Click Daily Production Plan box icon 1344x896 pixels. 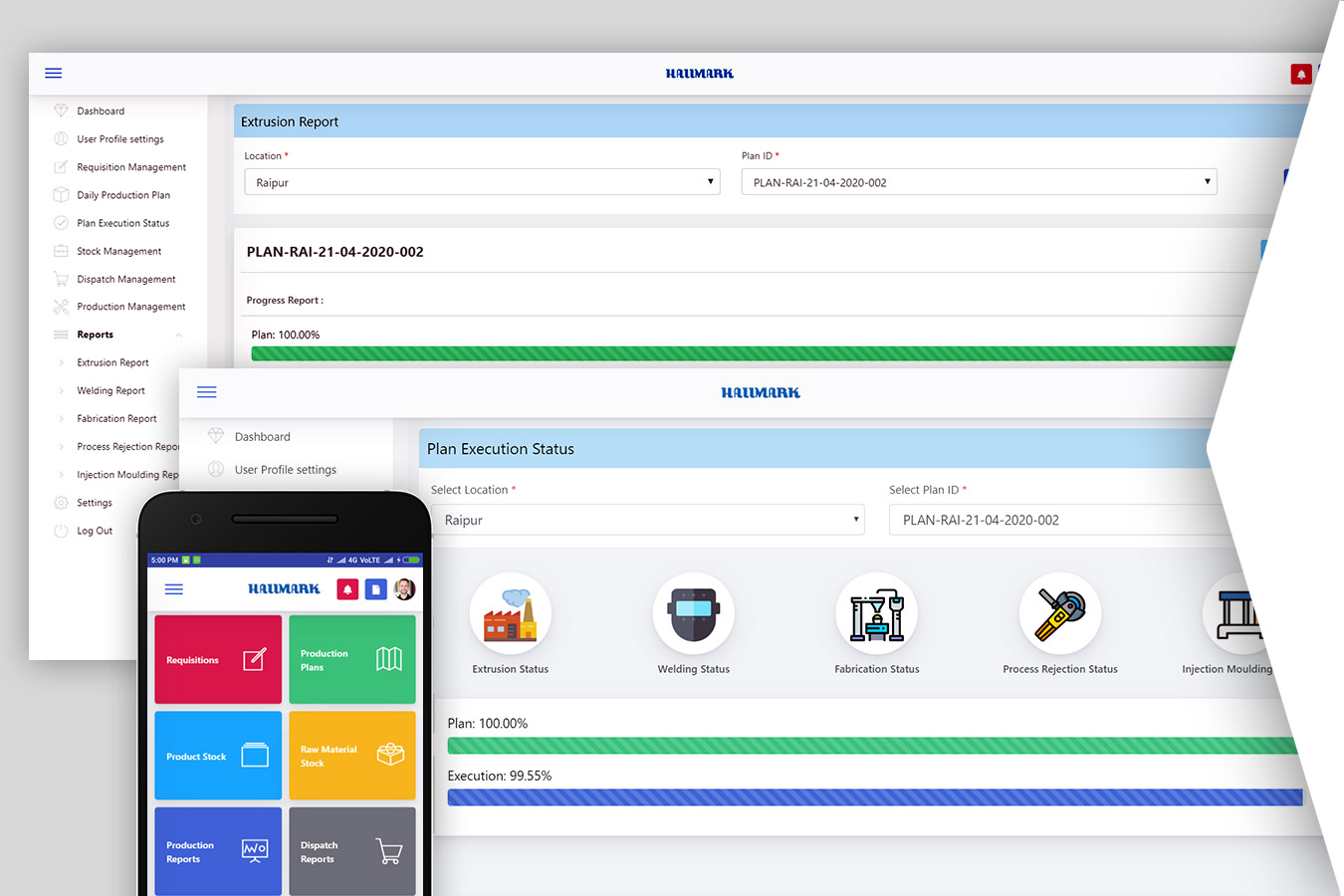click(x=61, y=194)
